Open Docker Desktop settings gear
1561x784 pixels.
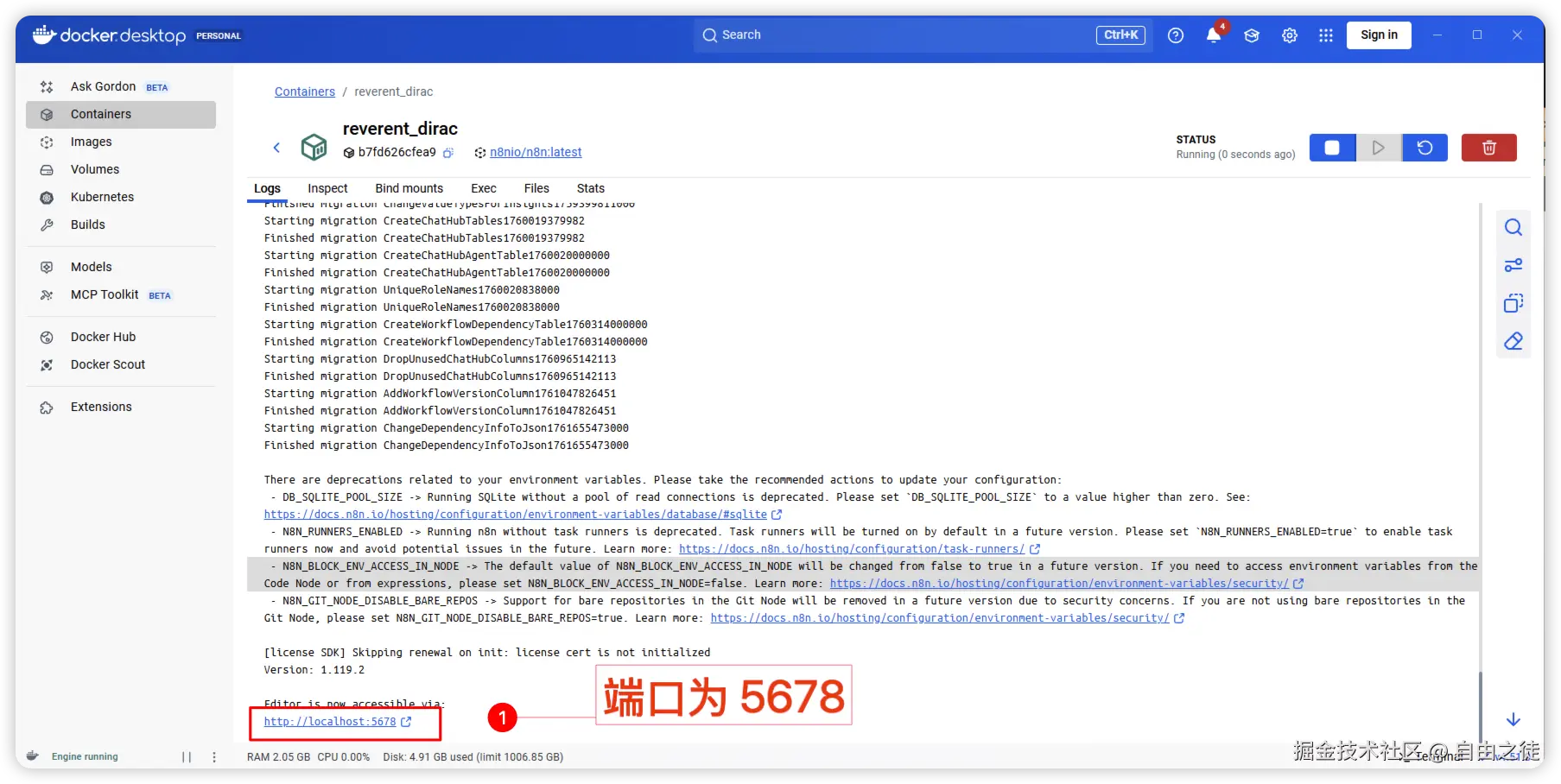click(1290, 35)
